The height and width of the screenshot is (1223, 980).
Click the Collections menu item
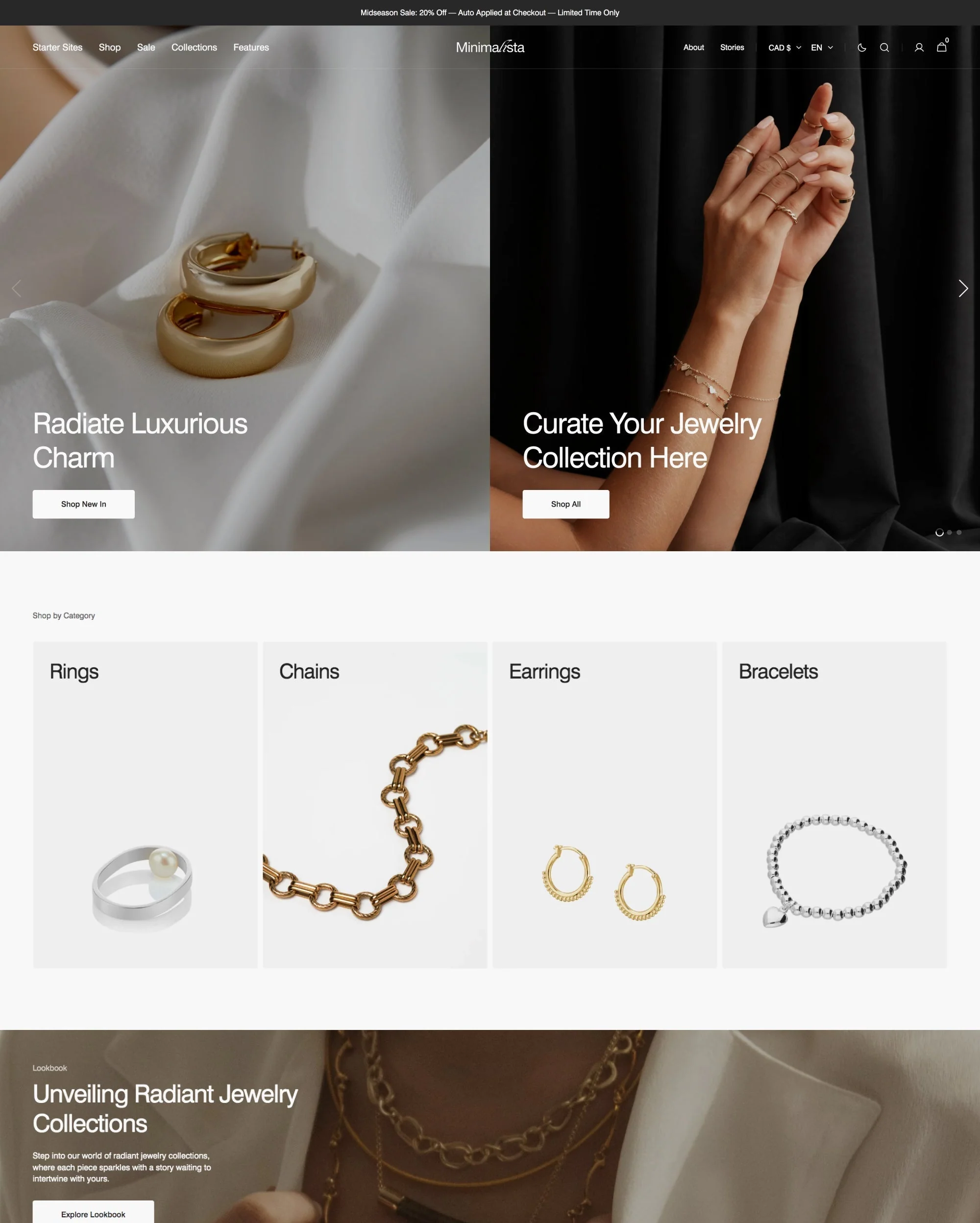point(194,46)
